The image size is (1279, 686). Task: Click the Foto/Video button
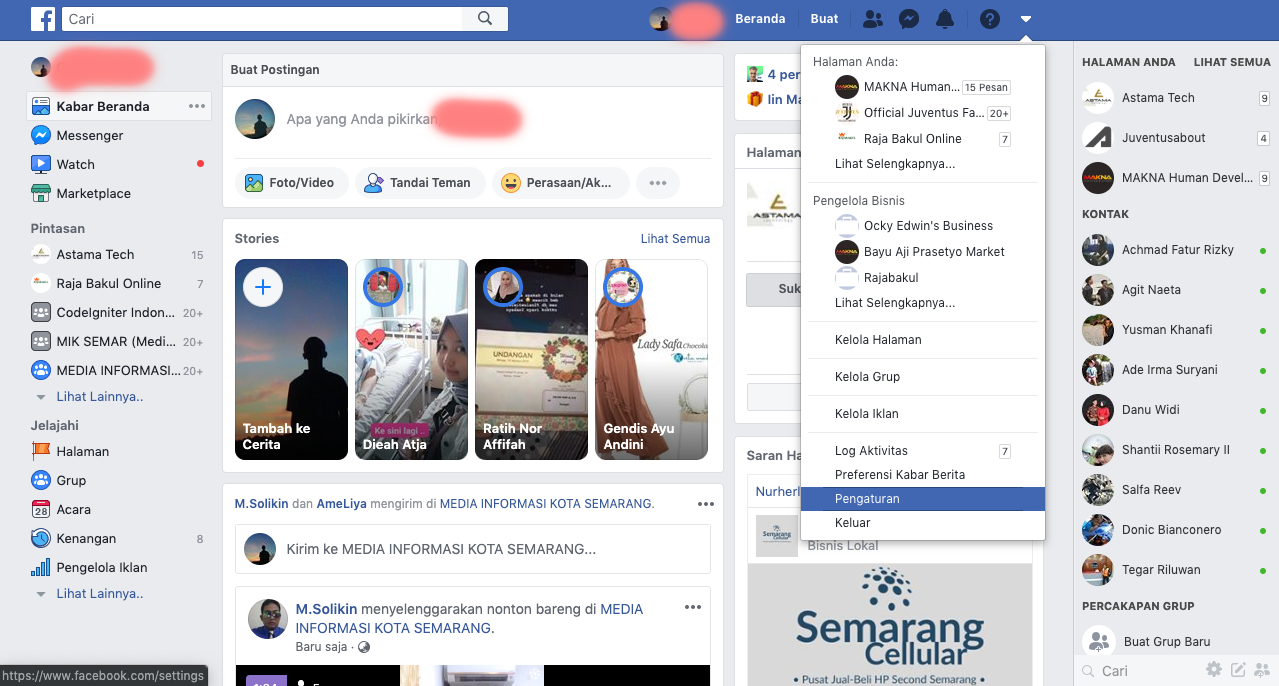[292, 183]
